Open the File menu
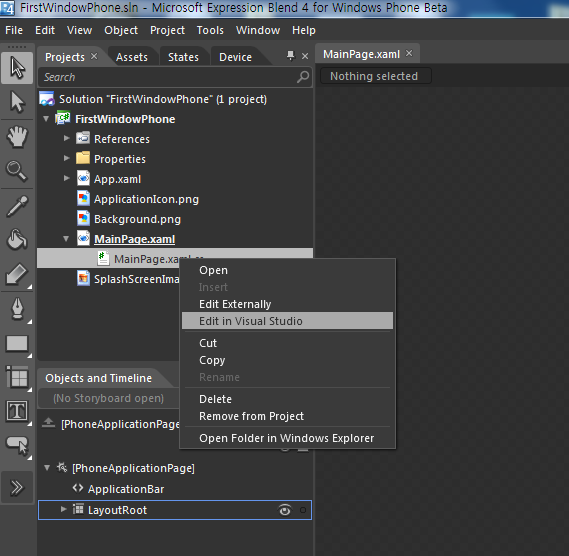 [14, 30]
